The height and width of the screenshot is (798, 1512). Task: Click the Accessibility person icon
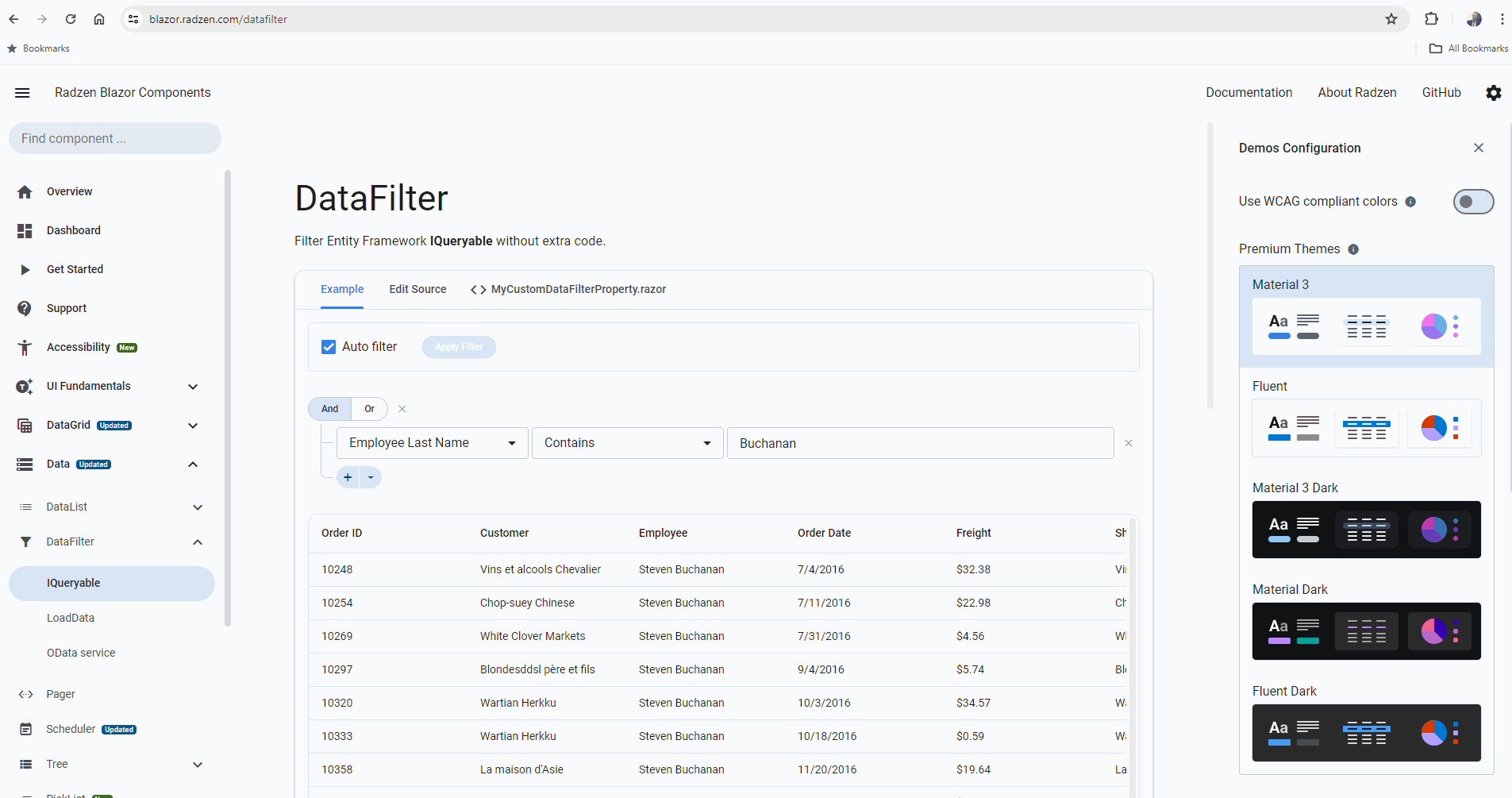pyautogui.click(x=25, y=348)
